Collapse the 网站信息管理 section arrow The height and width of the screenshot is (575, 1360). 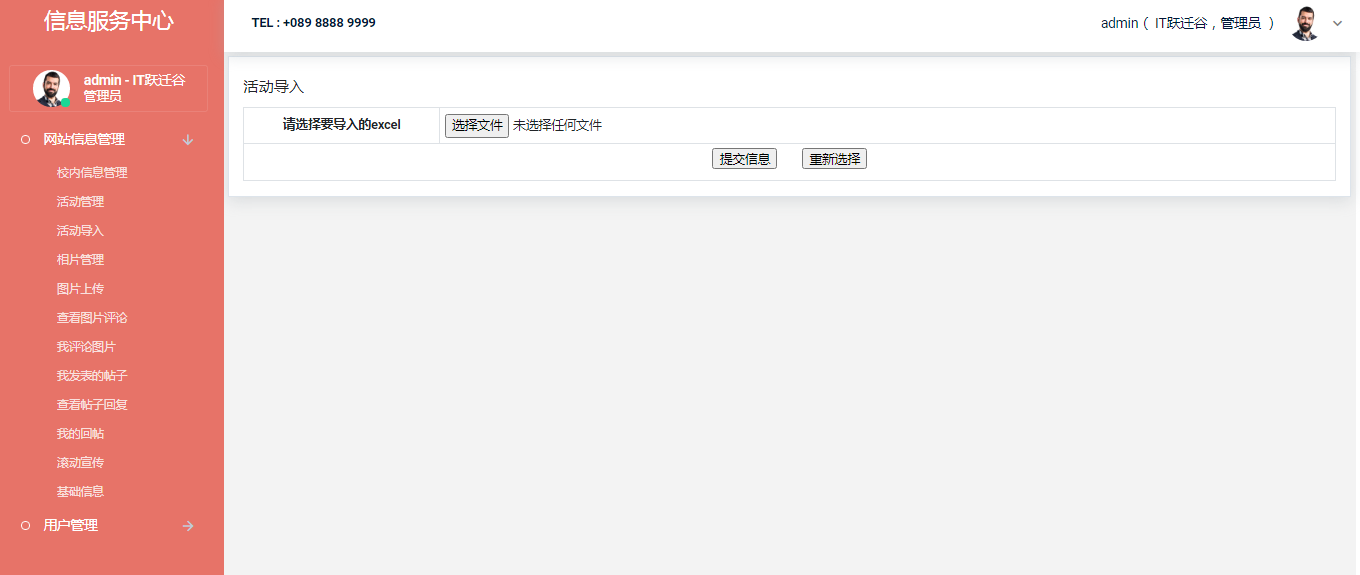tap(188, 140)
